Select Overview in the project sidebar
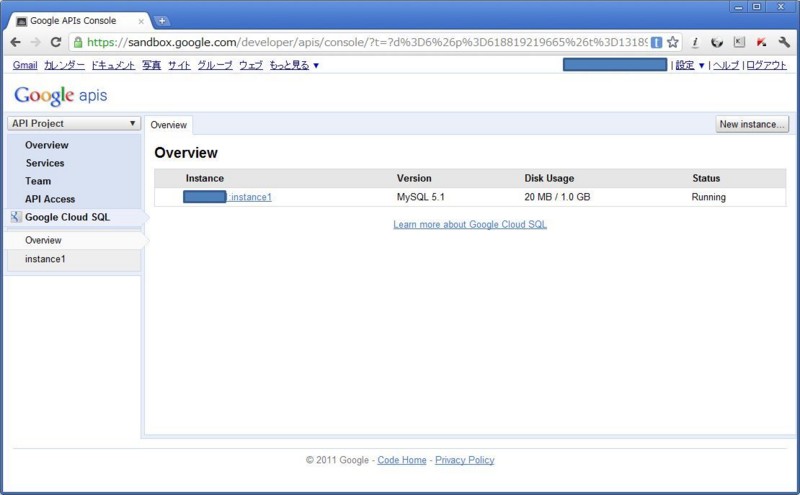Image resolution: width=800 pixels, height=495 pixels. 46,145
